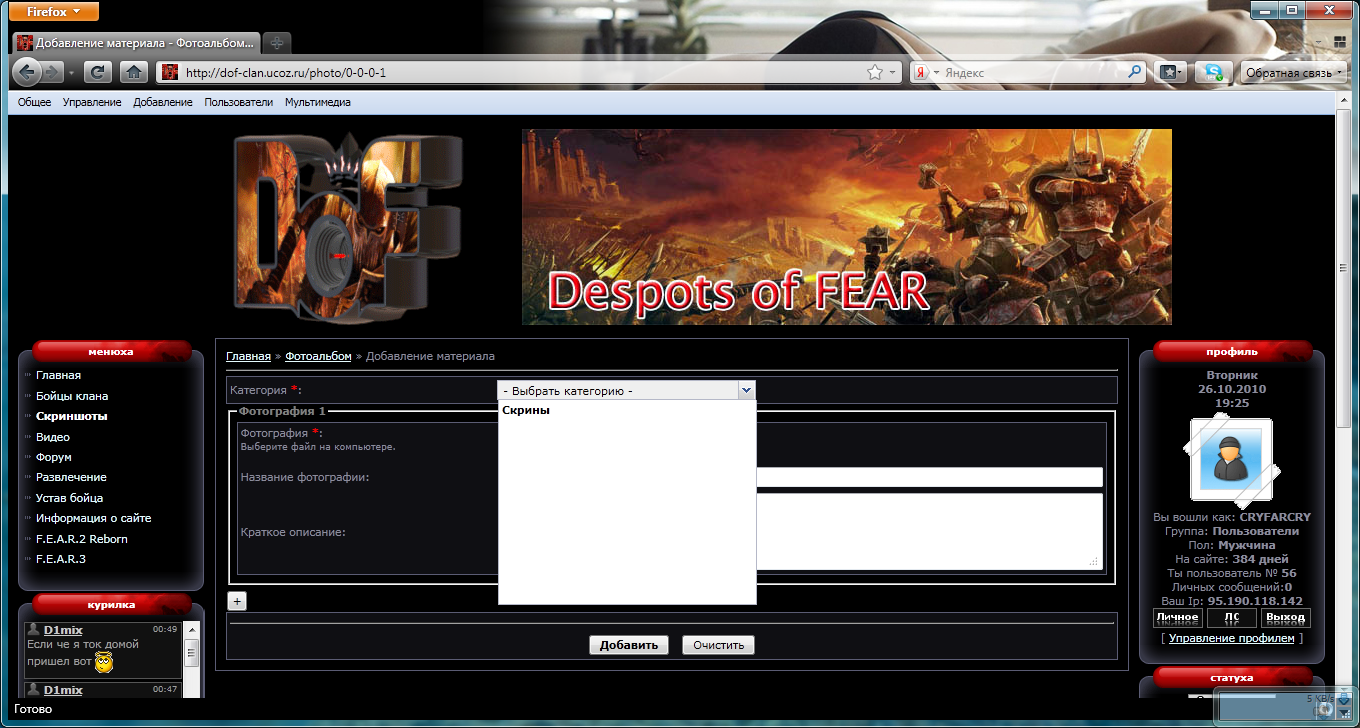Screen dimensions: 1360x728
Task: Click the DoF clan logo image
Action: (x=350, y=227)
